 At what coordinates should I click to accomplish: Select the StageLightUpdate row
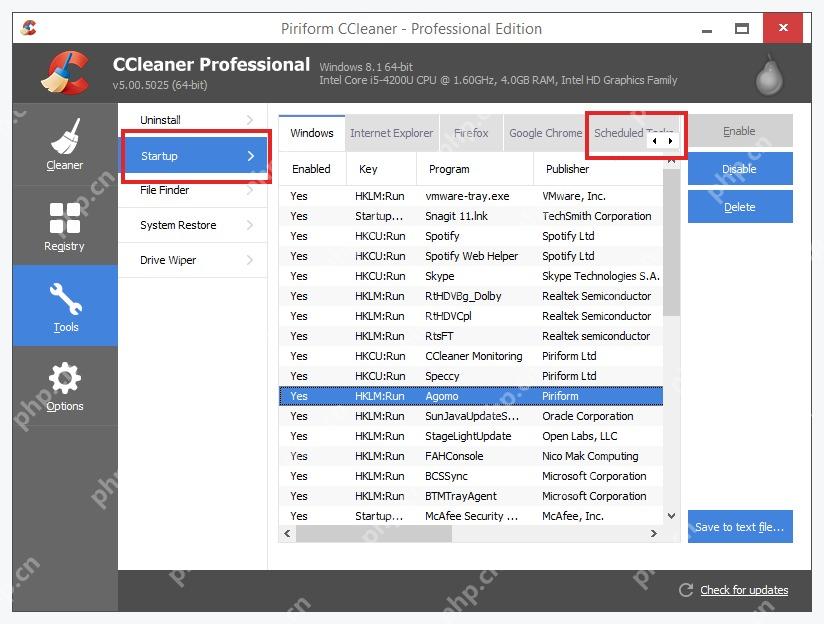point(471,436)
